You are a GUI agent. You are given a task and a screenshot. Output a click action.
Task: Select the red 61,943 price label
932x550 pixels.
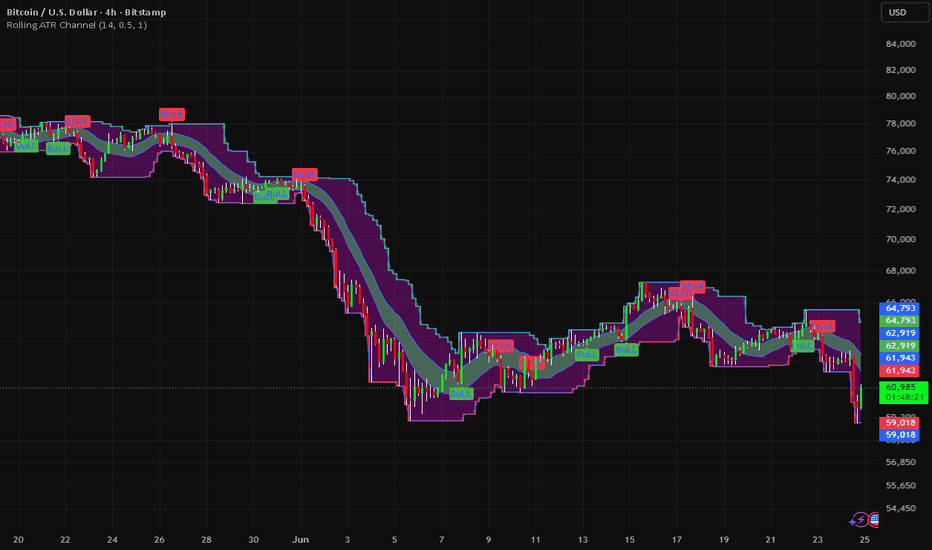point(899,370)
